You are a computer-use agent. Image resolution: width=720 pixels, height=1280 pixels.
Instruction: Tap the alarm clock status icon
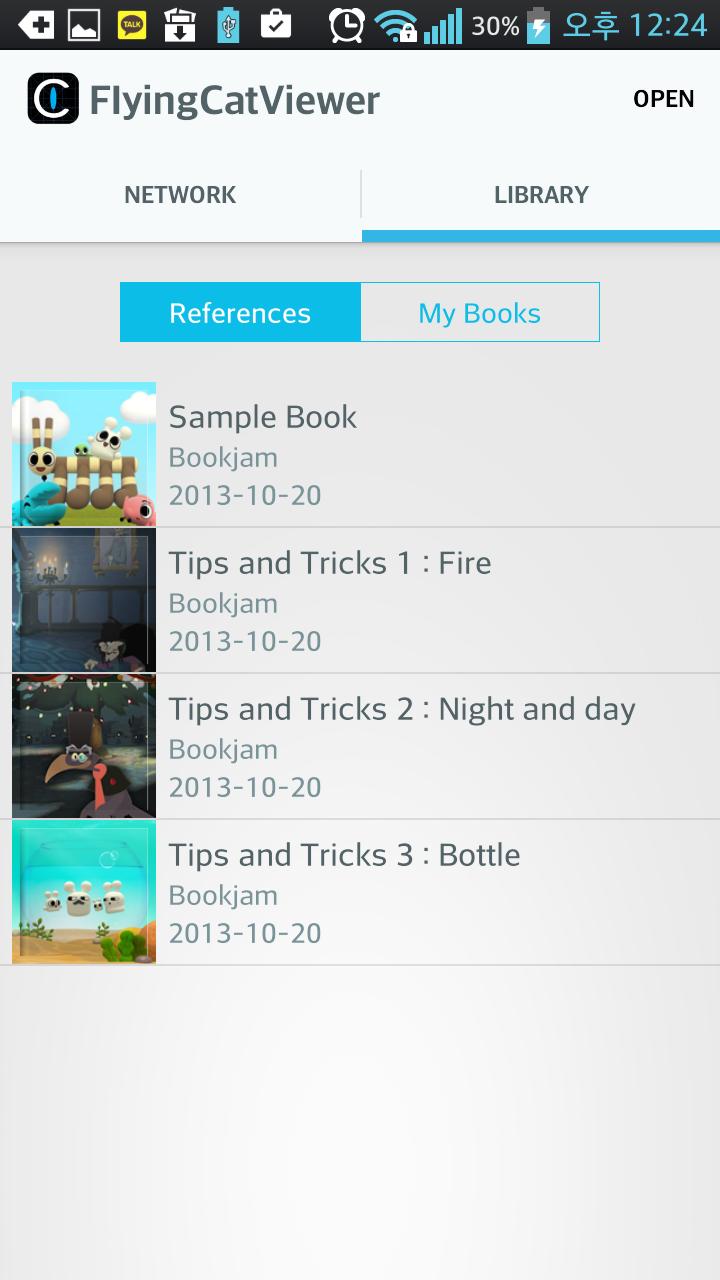pos(346,25)
